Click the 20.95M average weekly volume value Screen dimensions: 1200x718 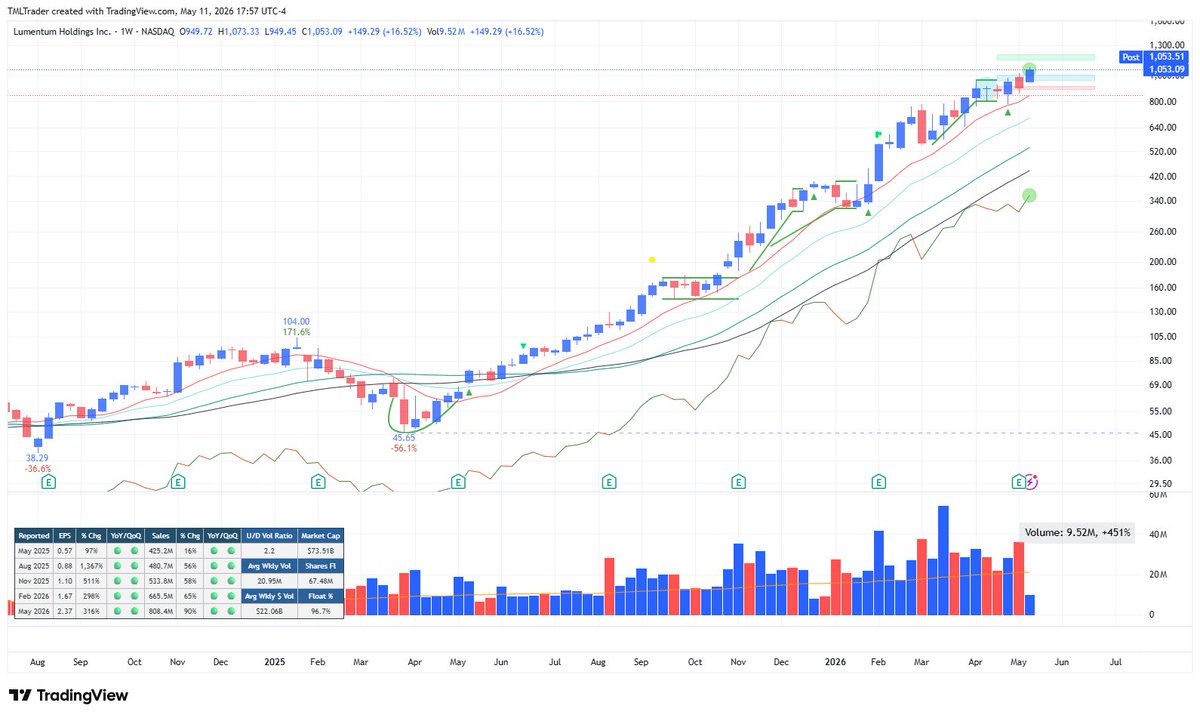269,579
